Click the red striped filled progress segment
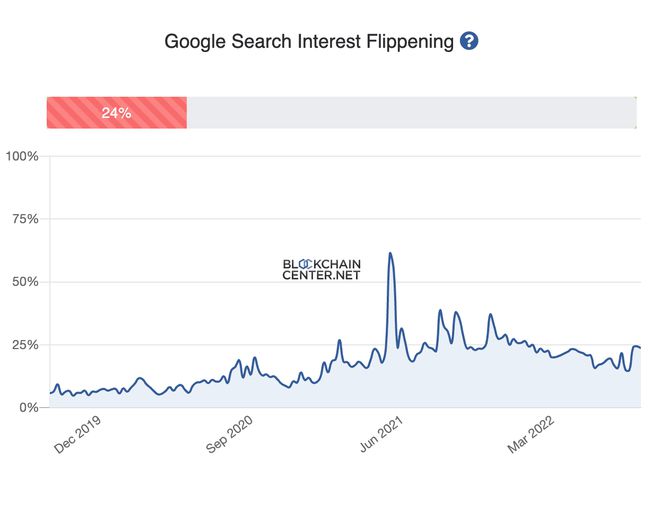 [150, 113]
